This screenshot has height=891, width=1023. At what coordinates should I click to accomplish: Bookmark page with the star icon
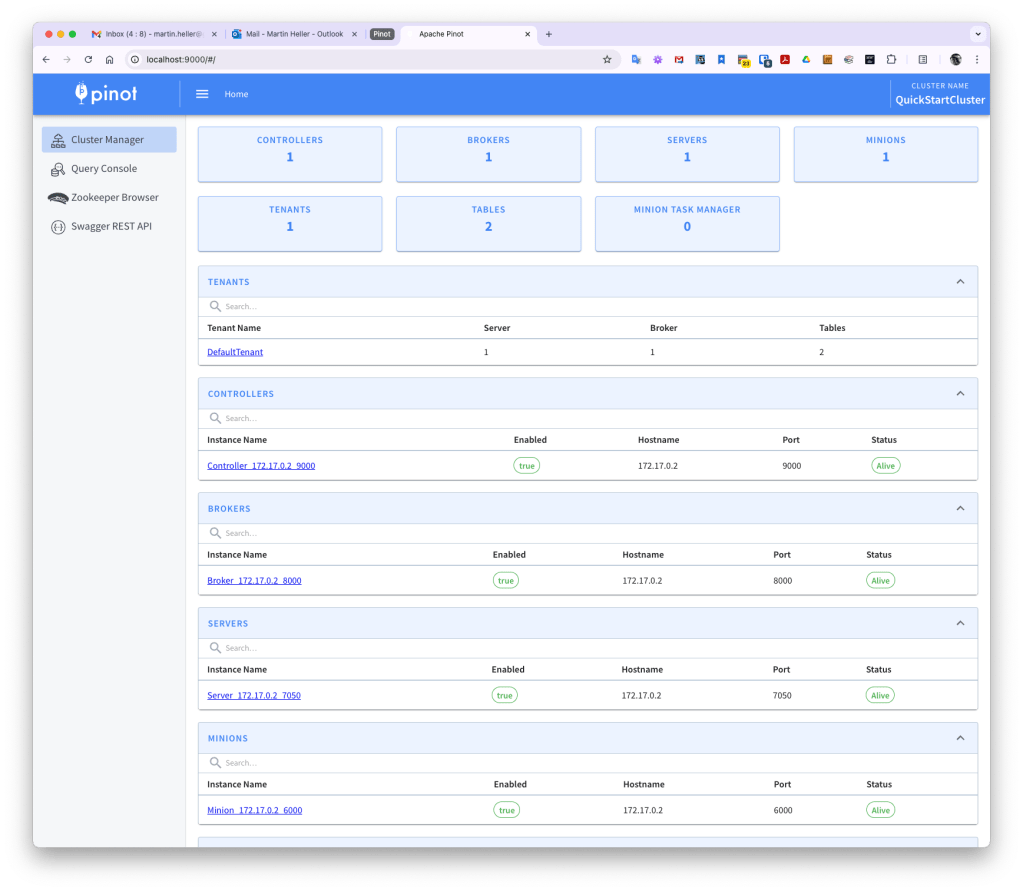pyautogui.click(x=607, y=60)
